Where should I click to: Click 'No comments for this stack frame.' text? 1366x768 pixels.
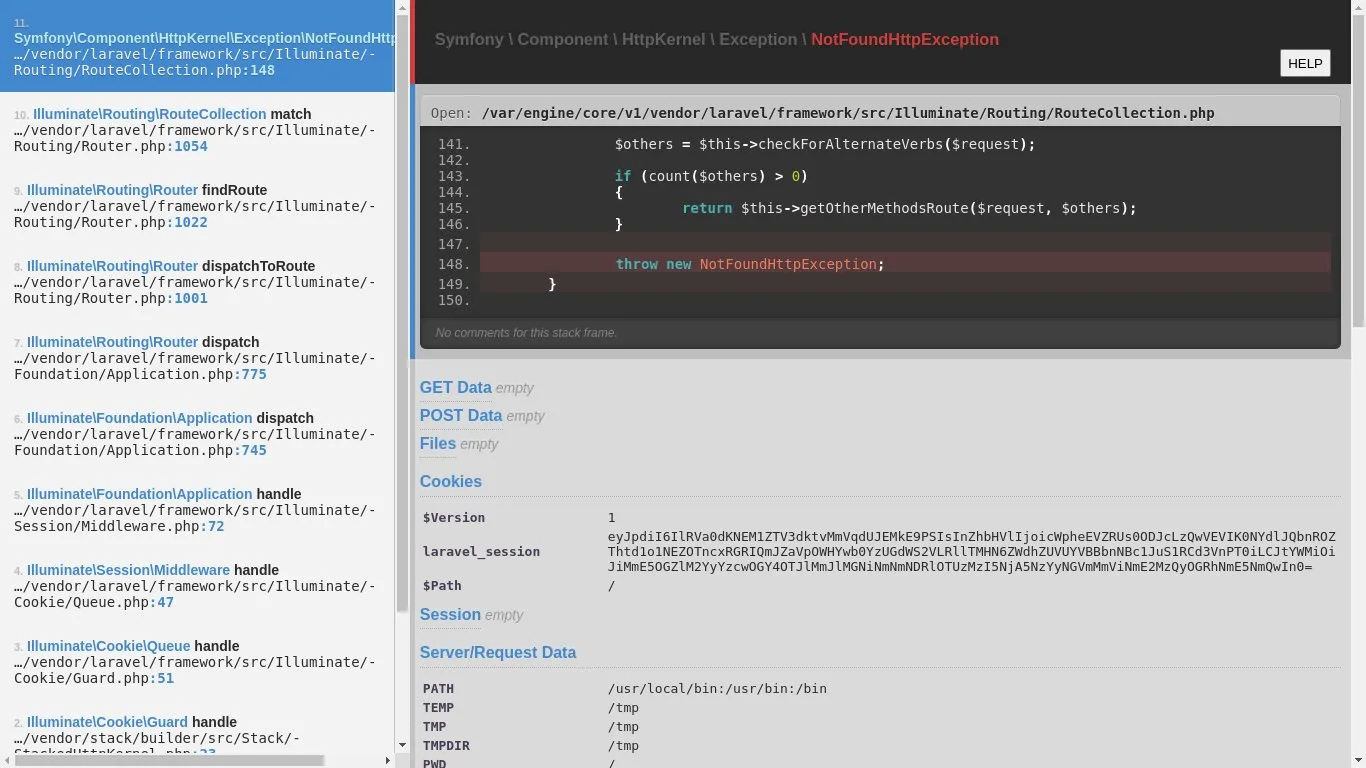[x=527, y=333]
